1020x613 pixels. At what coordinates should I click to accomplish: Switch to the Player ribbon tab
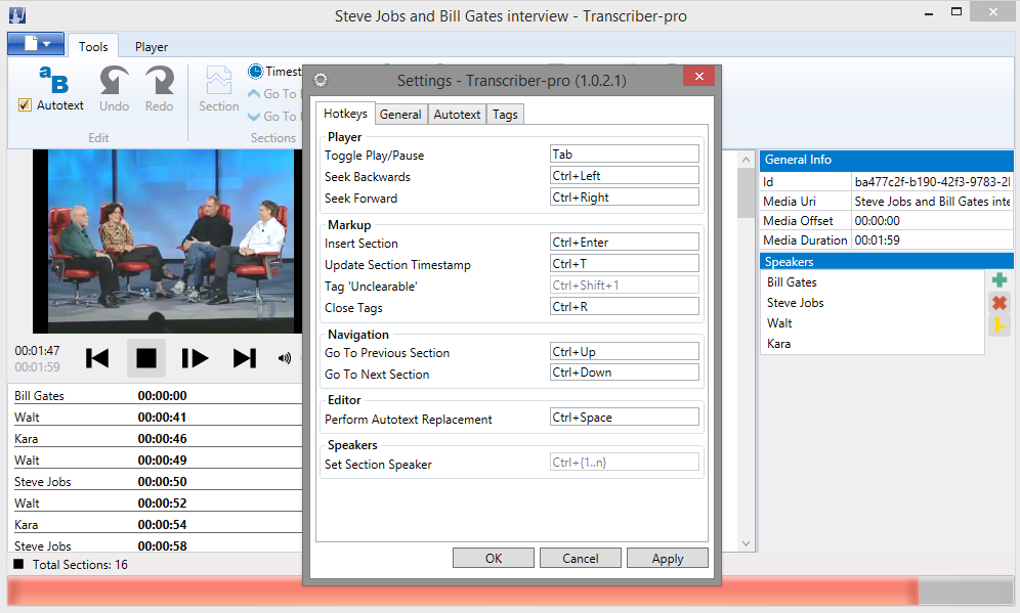pos(152,47)
